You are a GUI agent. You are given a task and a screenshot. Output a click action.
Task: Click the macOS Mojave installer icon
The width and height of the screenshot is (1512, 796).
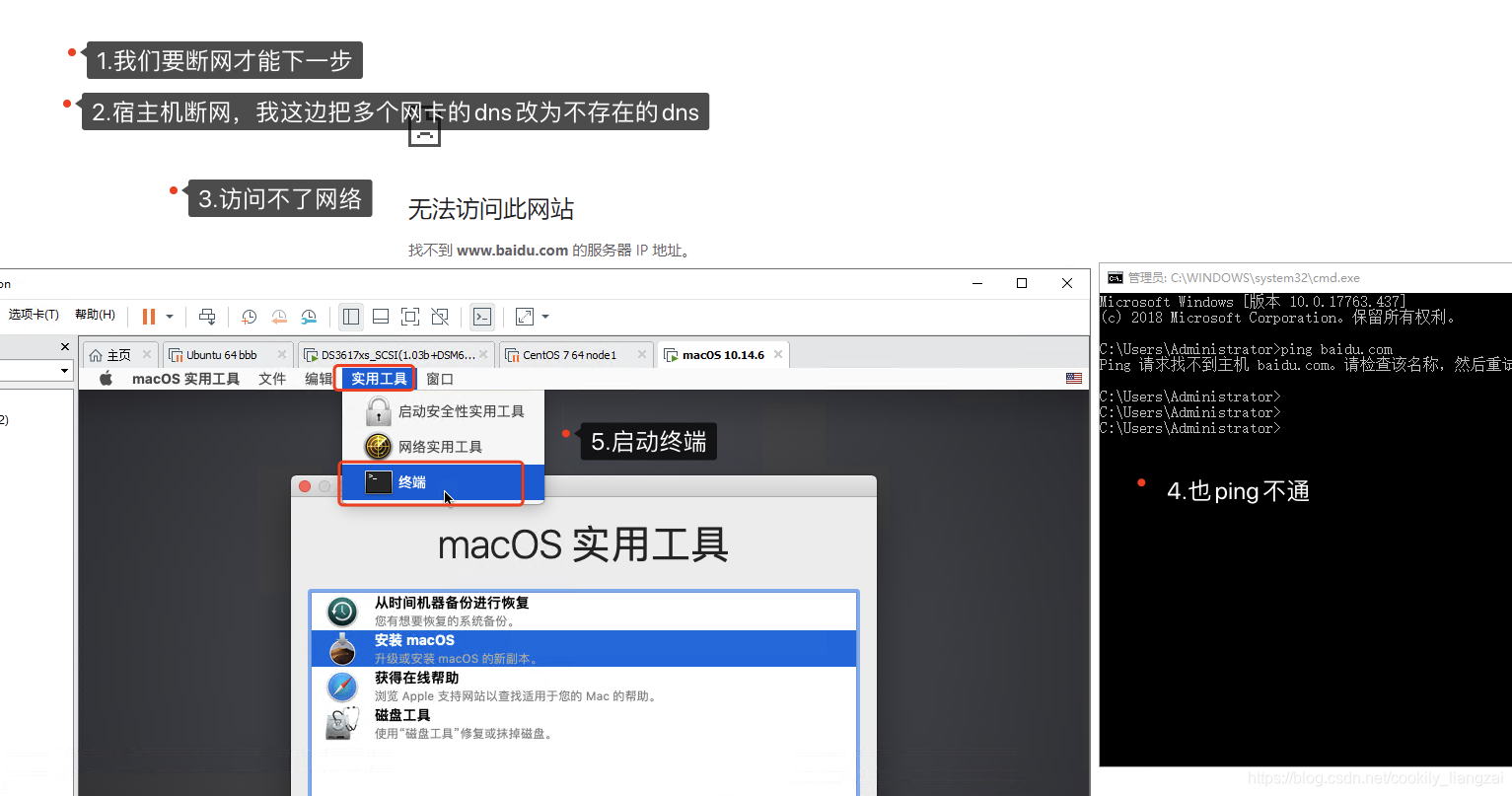click(342, 649)
